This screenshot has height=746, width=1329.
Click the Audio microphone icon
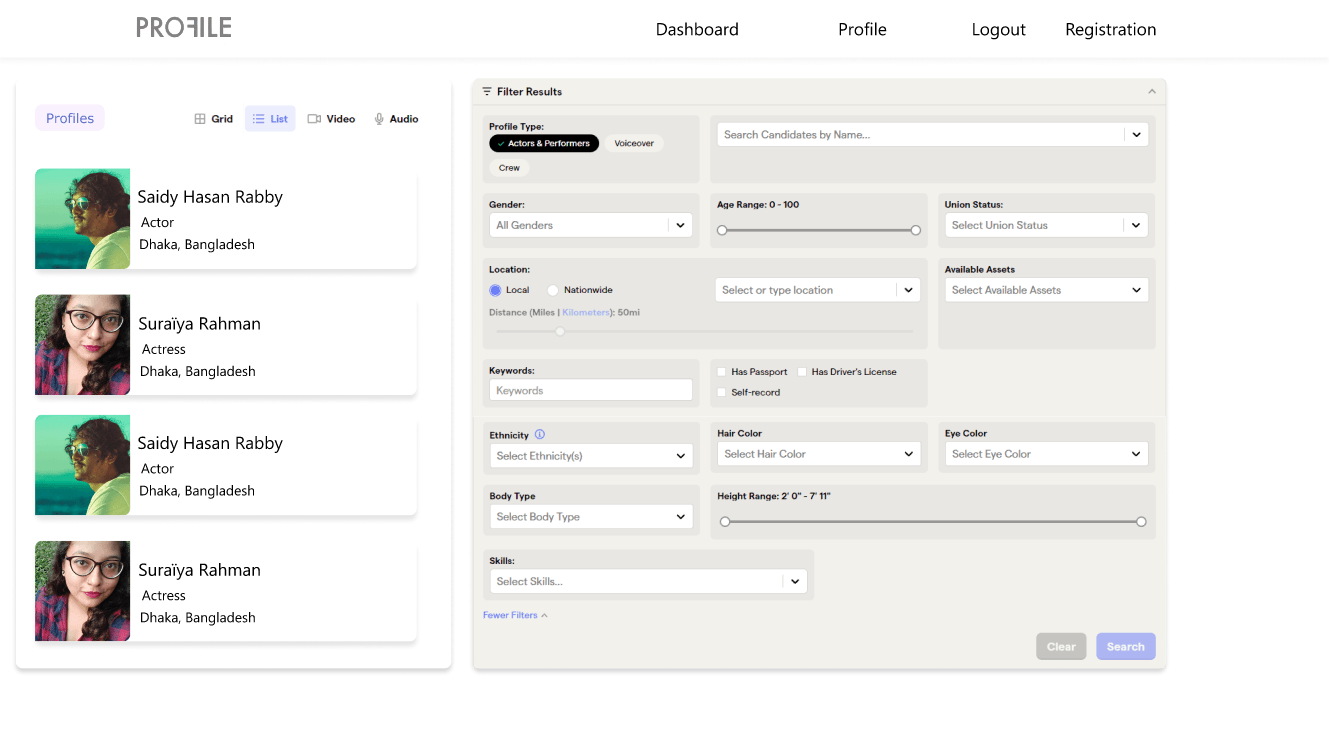379,119
